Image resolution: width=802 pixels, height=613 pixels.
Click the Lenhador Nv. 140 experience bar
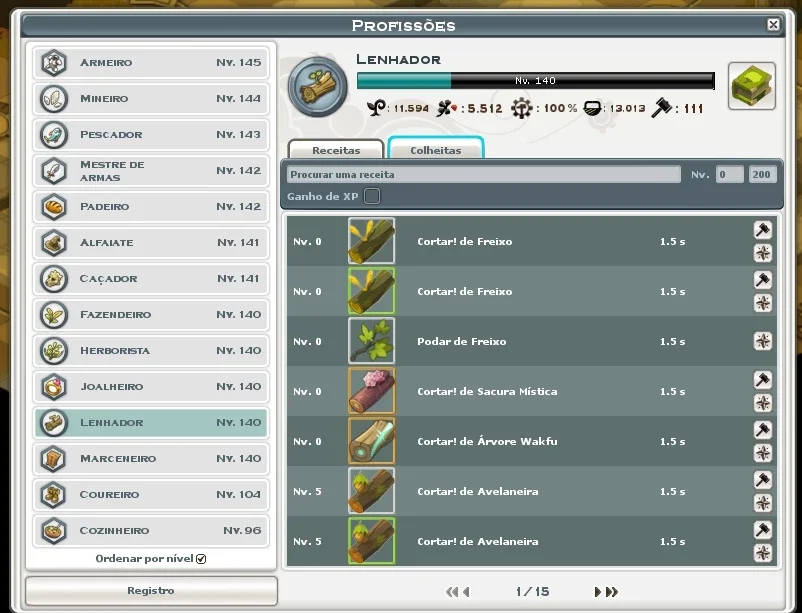(x=536, y=80)
